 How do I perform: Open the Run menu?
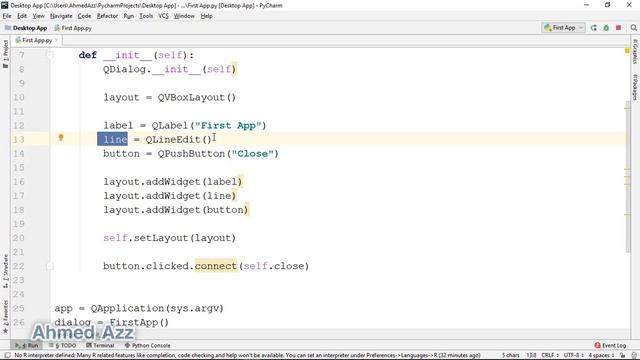129,16
